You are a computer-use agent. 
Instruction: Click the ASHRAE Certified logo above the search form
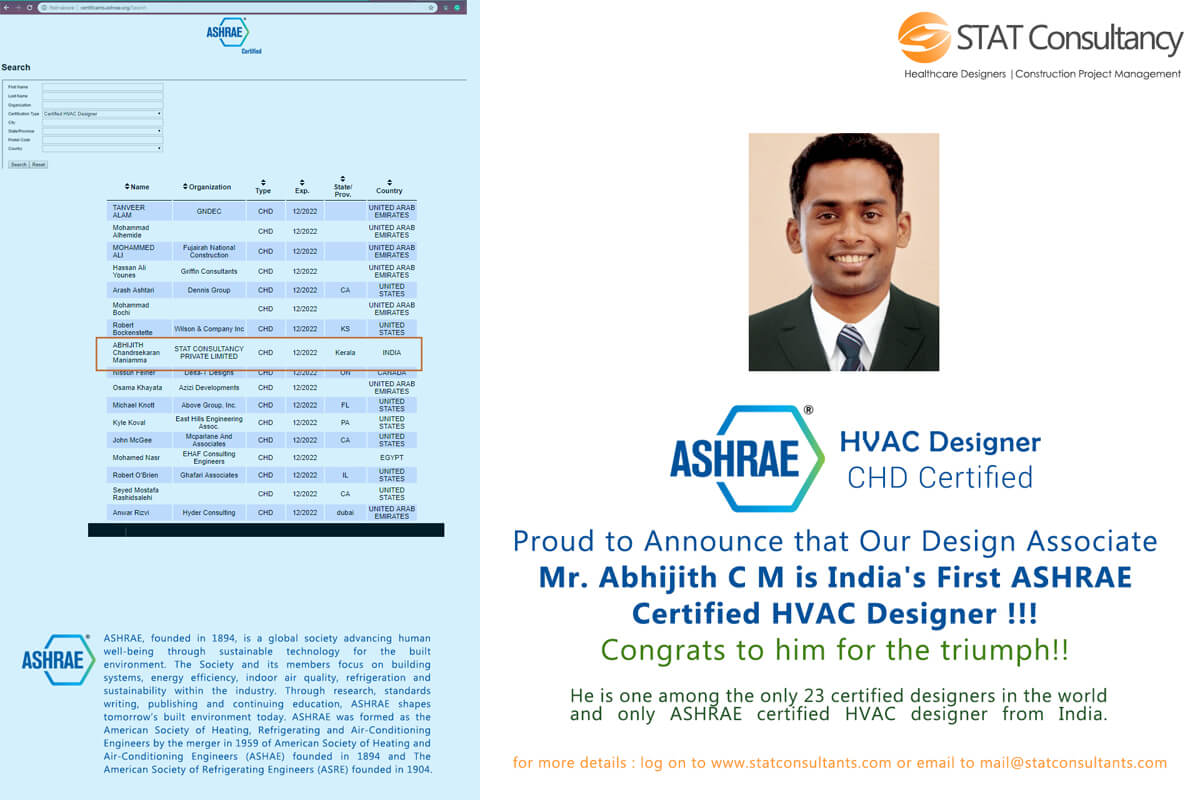click(233, 36)
